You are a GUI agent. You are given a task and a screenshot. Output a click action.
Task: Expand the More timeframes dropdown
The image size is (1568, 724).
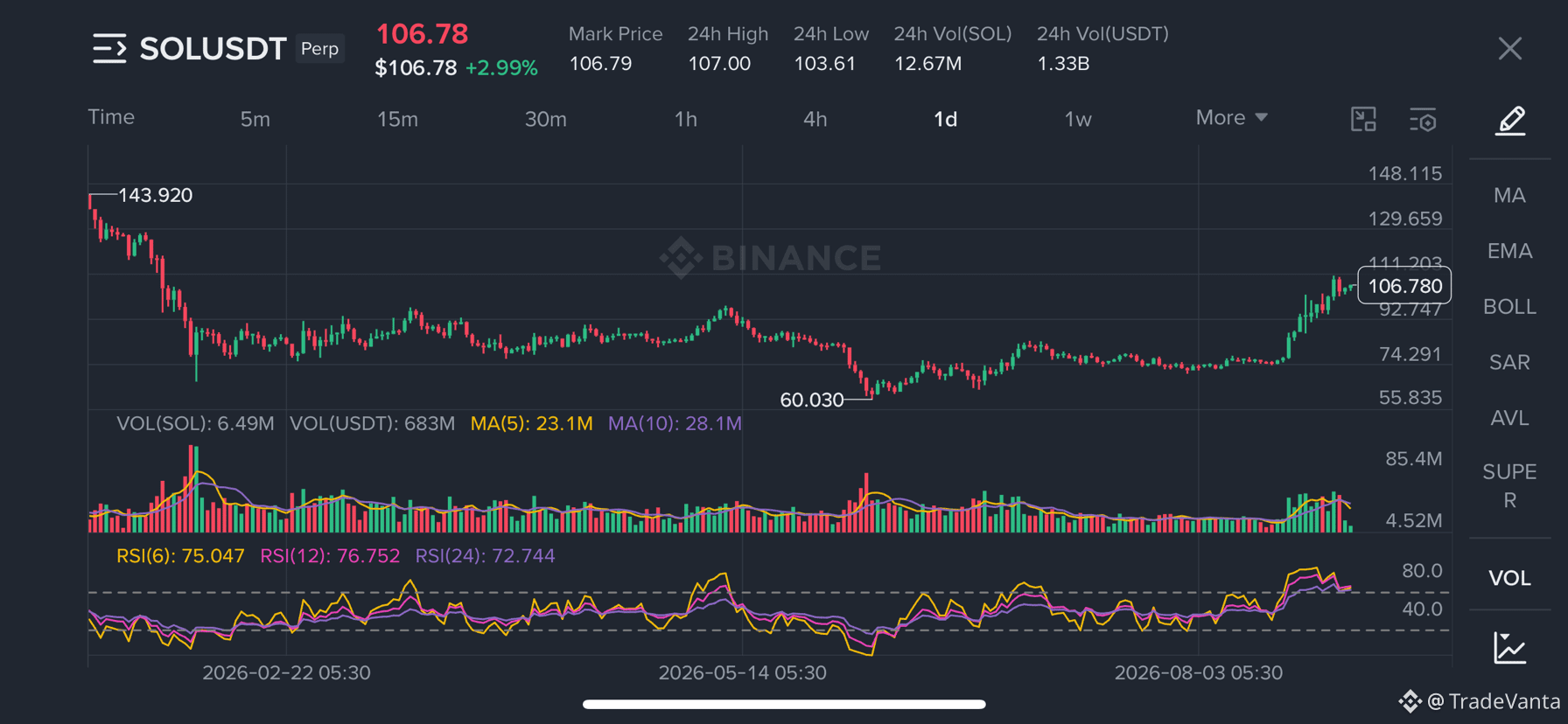click(x=1231, y=118)
